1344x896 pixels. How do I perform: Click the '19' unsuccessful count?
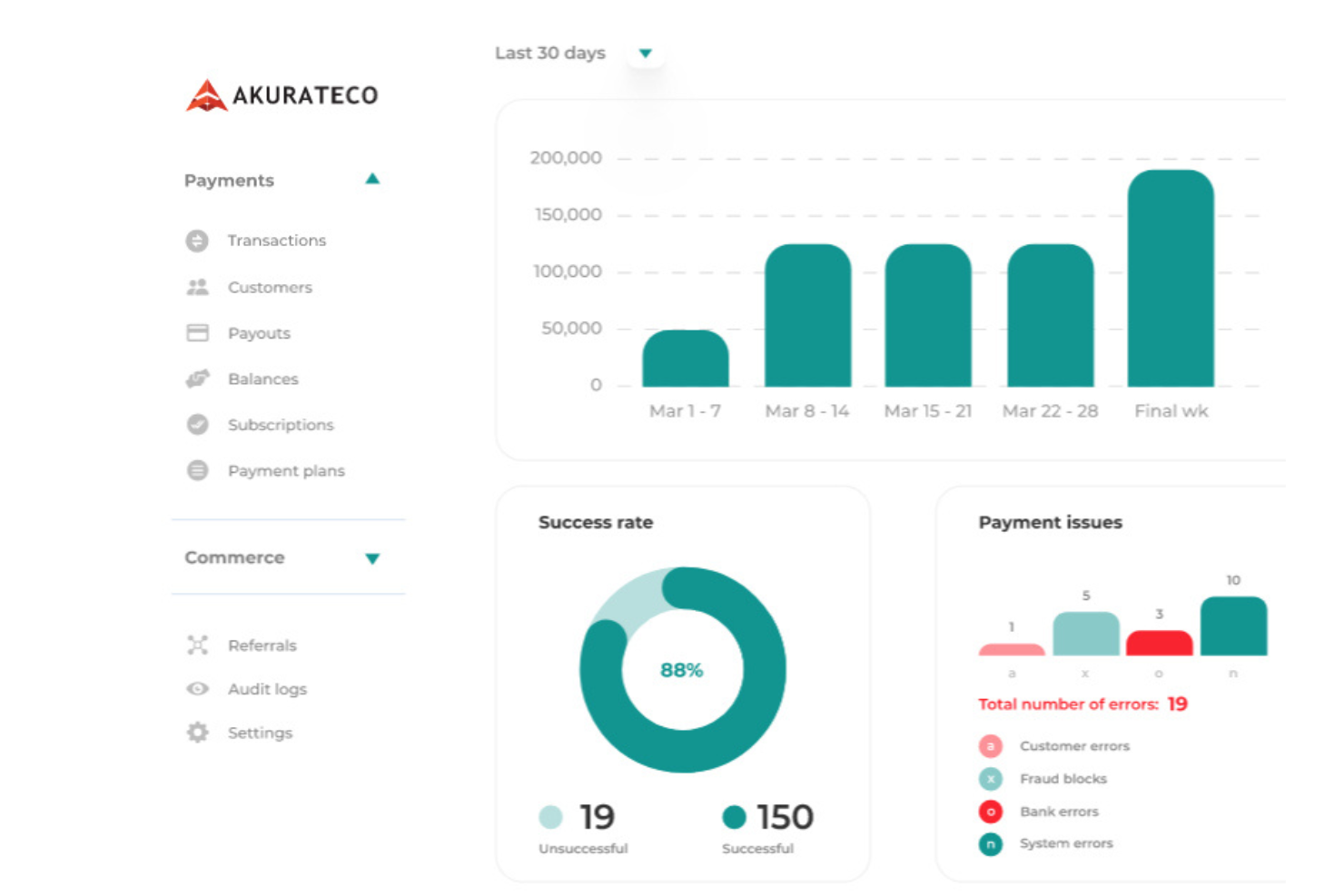coord(598,817)
